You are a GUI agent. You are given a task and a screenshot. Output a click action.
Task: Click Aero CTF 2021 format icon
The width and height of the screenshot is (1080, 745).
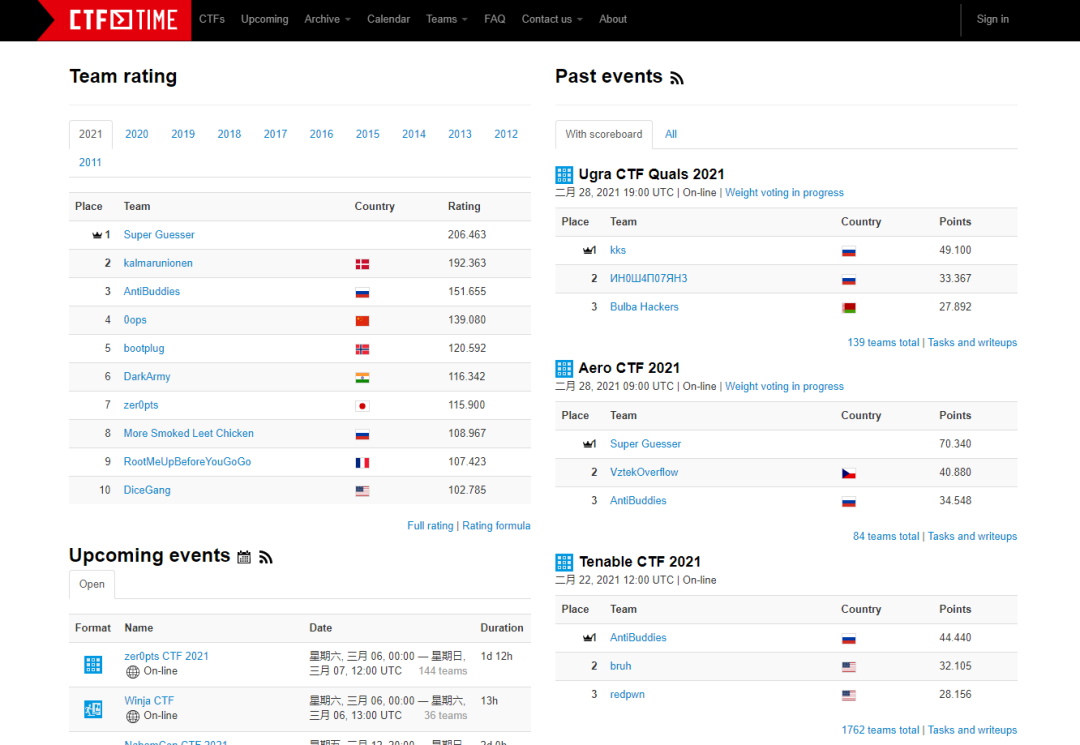point(564,368)
